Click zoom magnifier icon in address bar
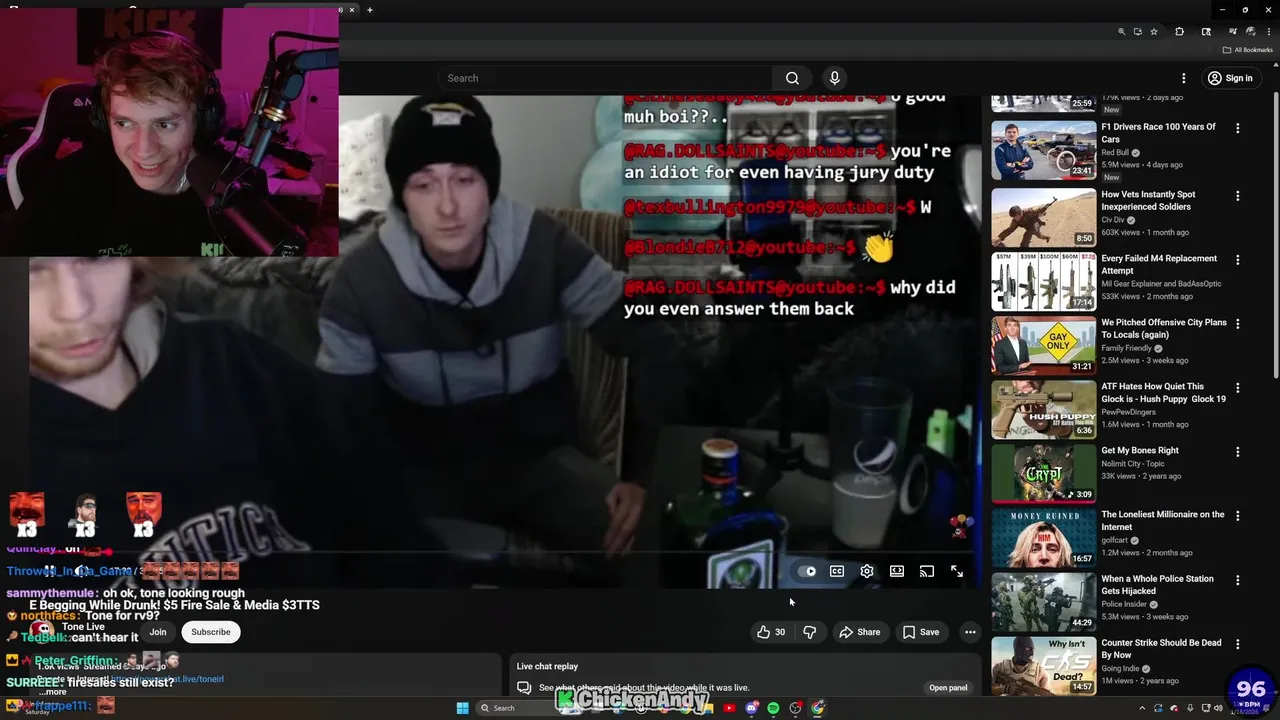 1122,32
